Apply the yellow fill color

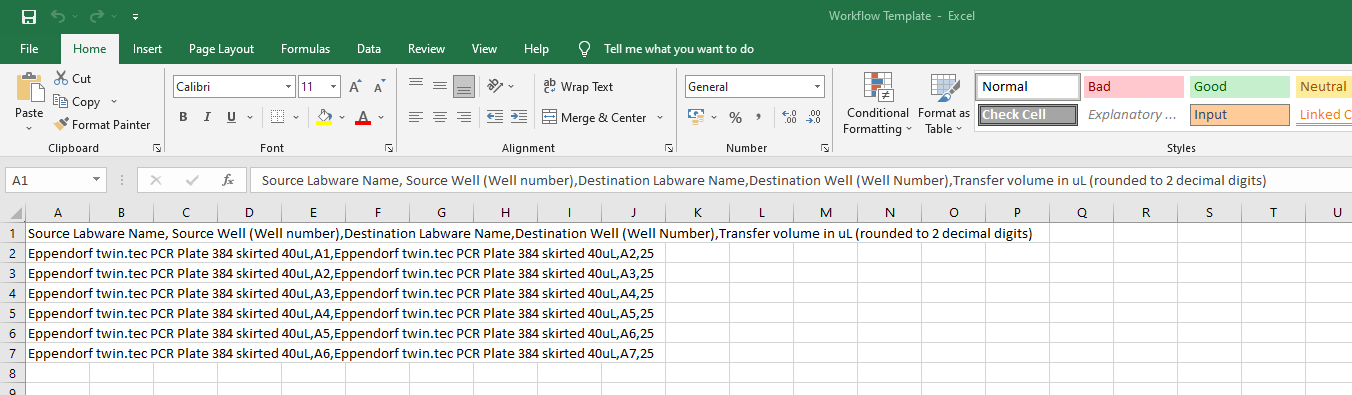point(324,117)
